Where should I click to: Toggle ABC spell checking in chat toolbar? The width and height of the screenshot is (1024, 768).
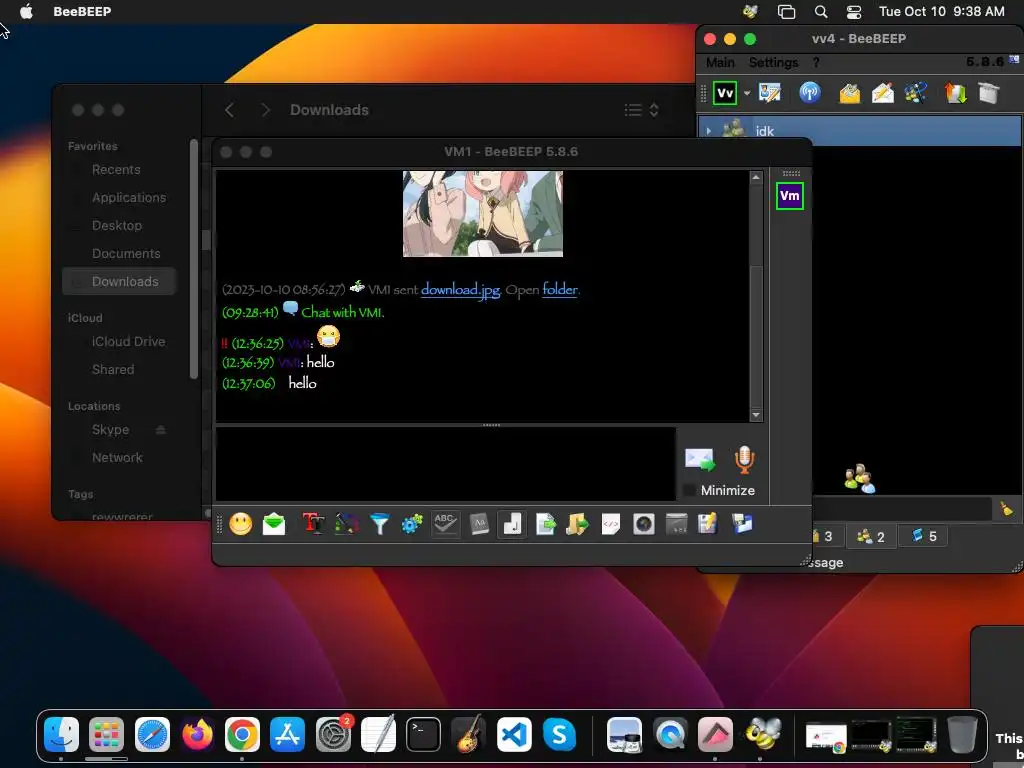point(445,524)
